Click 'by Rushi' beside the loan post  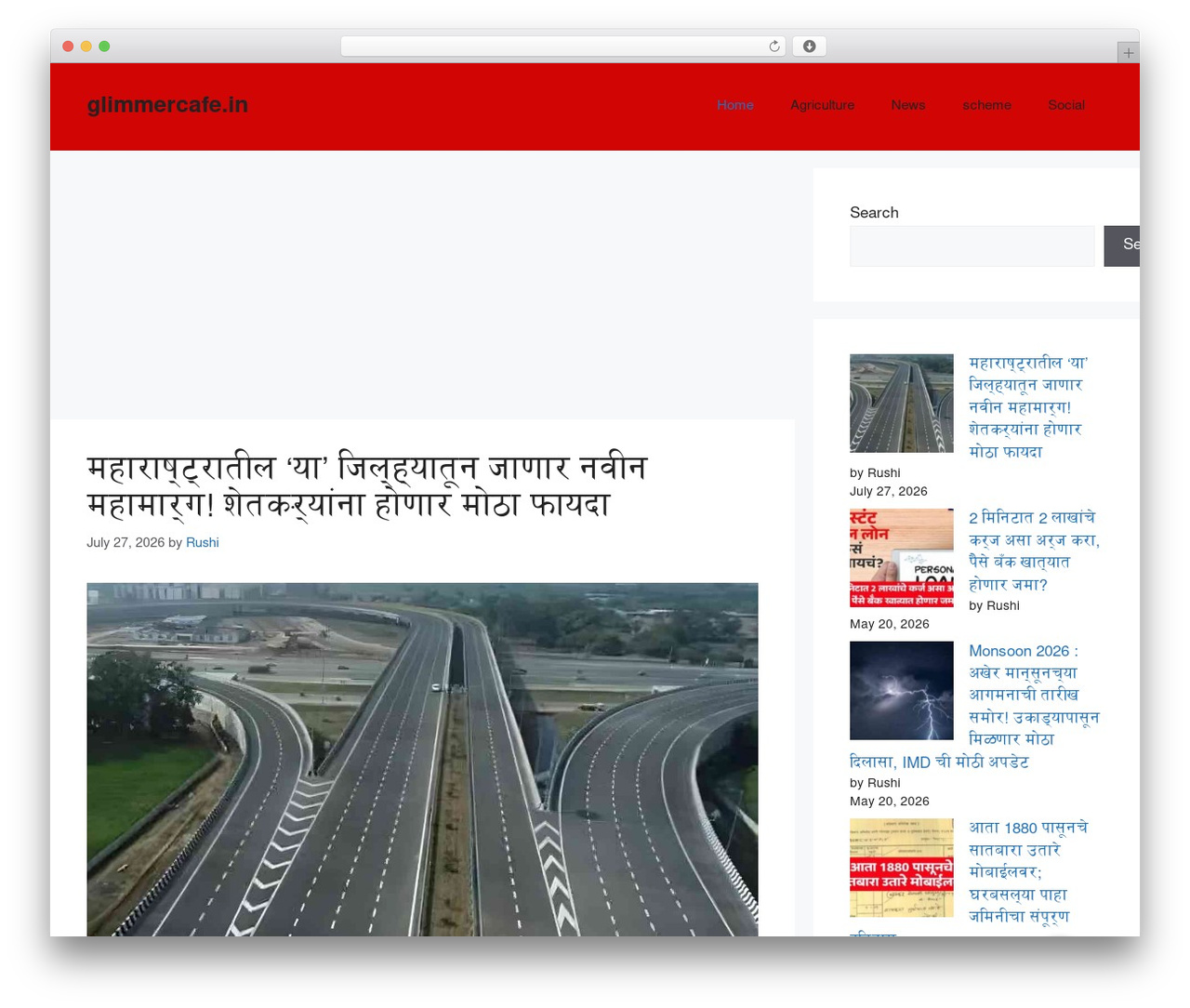[x=994, y=605]
